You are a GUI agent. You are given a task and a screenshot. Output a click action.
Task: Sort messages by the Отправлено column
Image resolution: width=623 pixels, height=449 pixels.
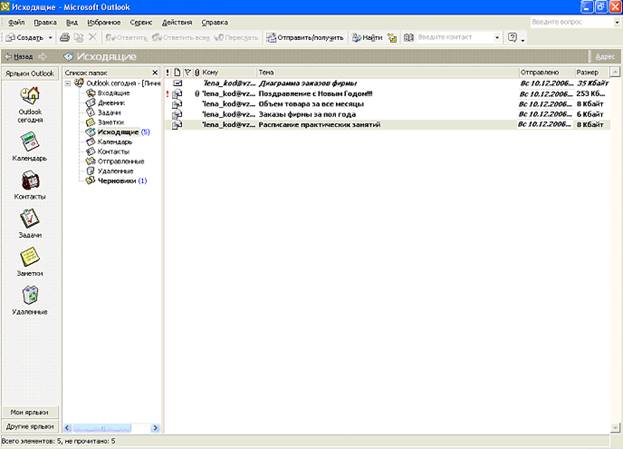(546, 72)
